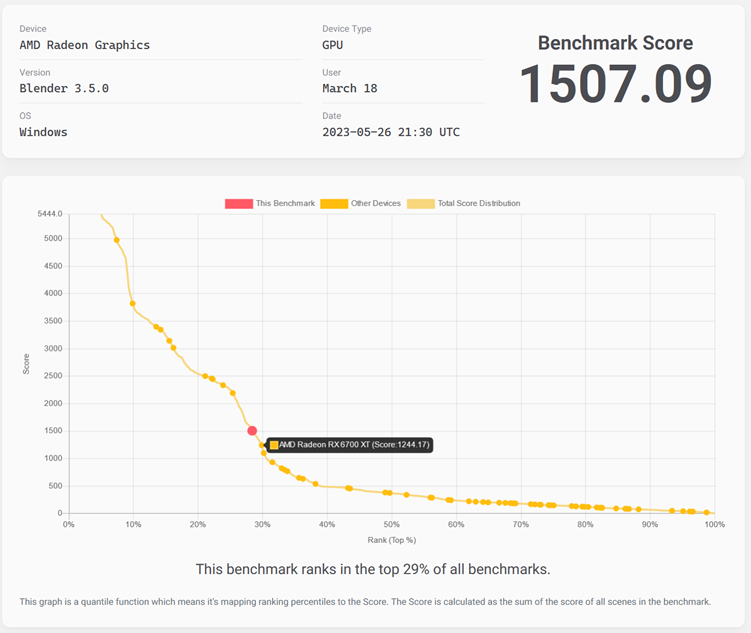
Task: Select the device name AMD Radeon Graphics
Action: tap(85, 45)
